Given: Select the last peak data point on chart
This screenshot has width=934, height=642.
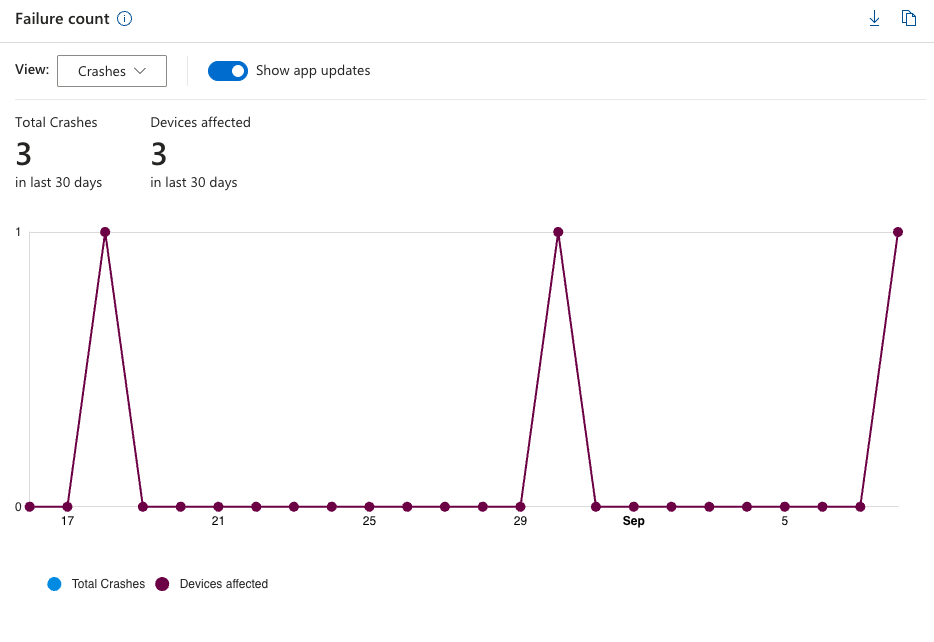Looking at the screenshot, I should coord(898,232).
